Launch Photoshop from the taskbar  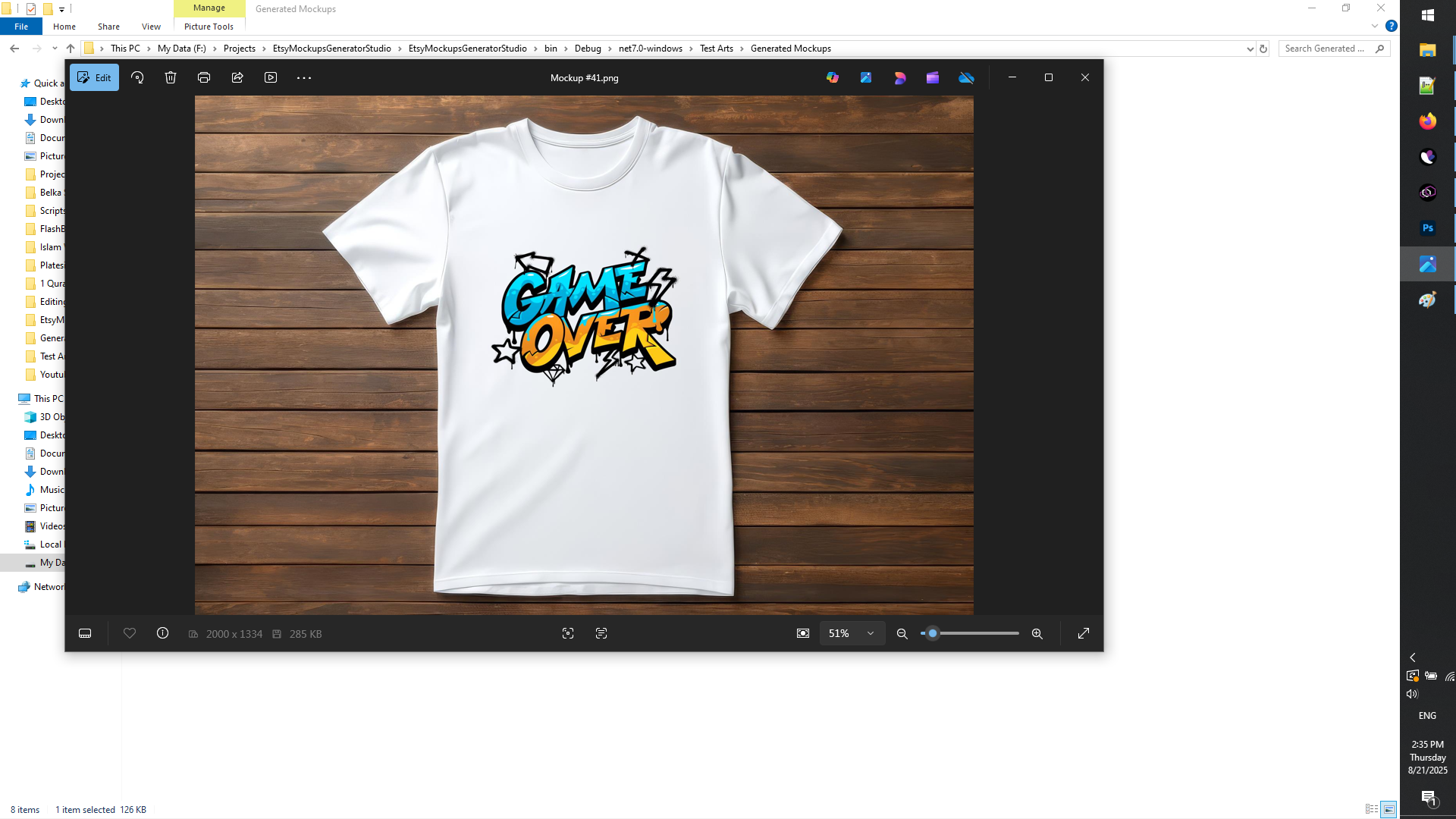[1428, 227]
